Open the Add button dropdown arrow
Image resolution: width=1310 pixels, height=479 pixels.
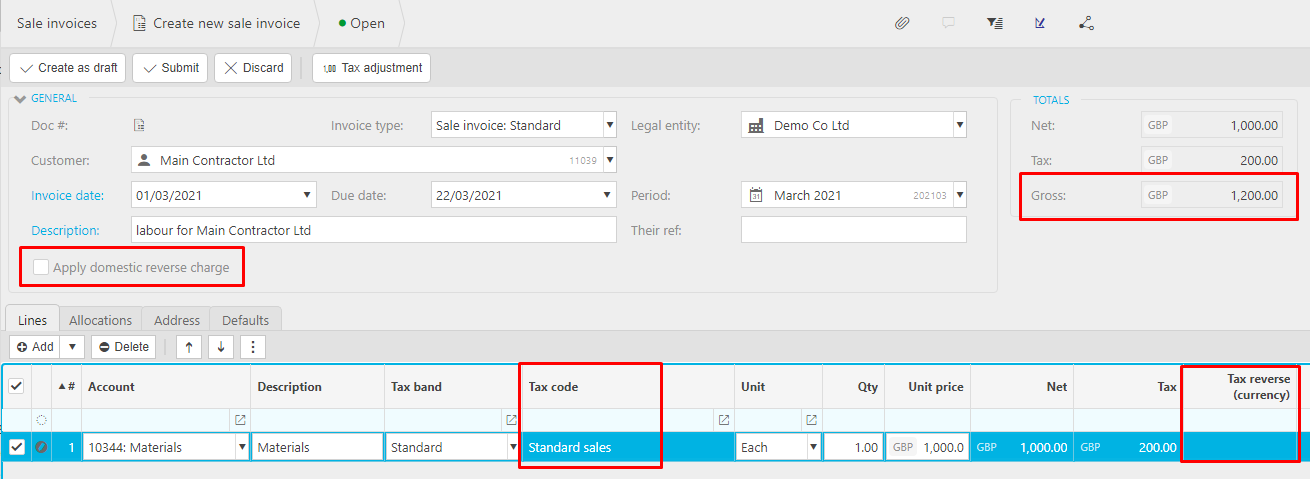point(72,347)
